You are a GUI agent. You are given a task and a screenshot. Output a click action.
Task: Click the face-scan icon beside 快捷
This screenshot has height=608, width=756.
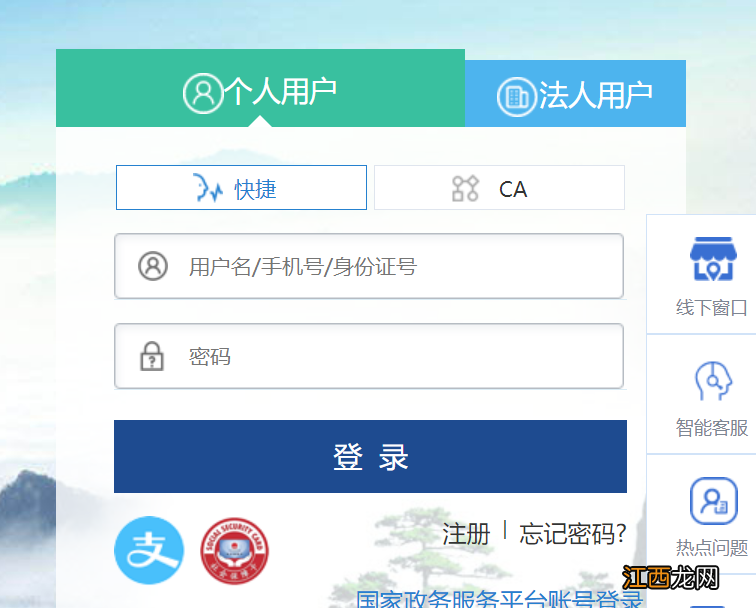coord(208,188)
